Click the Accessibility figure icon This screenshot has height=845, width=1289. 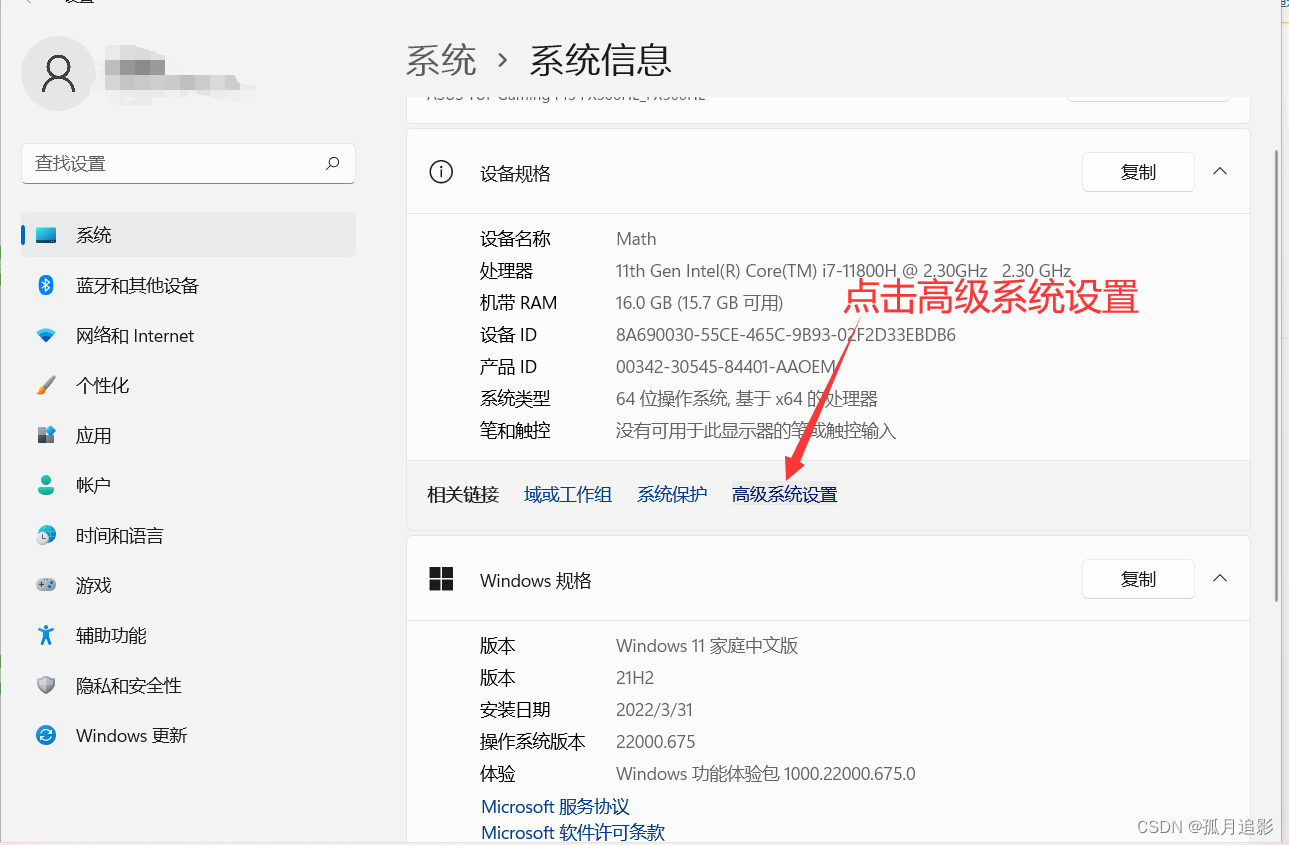click(46, 635)
